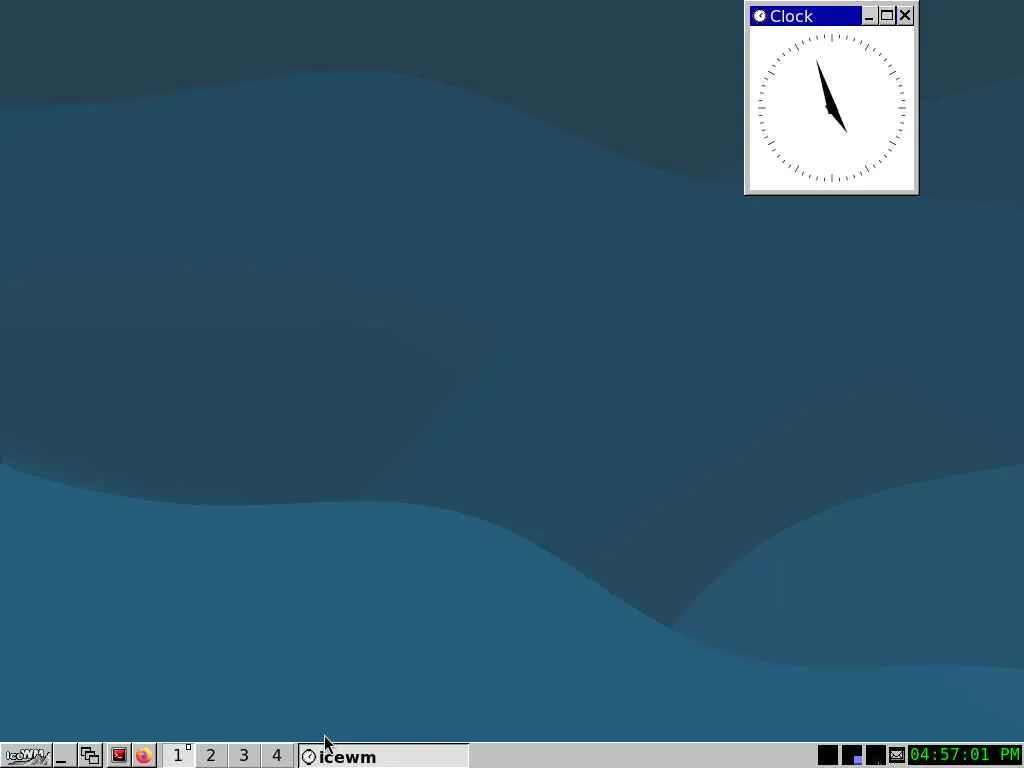Click the green digital taskbar clock

[x=965, y=755]
